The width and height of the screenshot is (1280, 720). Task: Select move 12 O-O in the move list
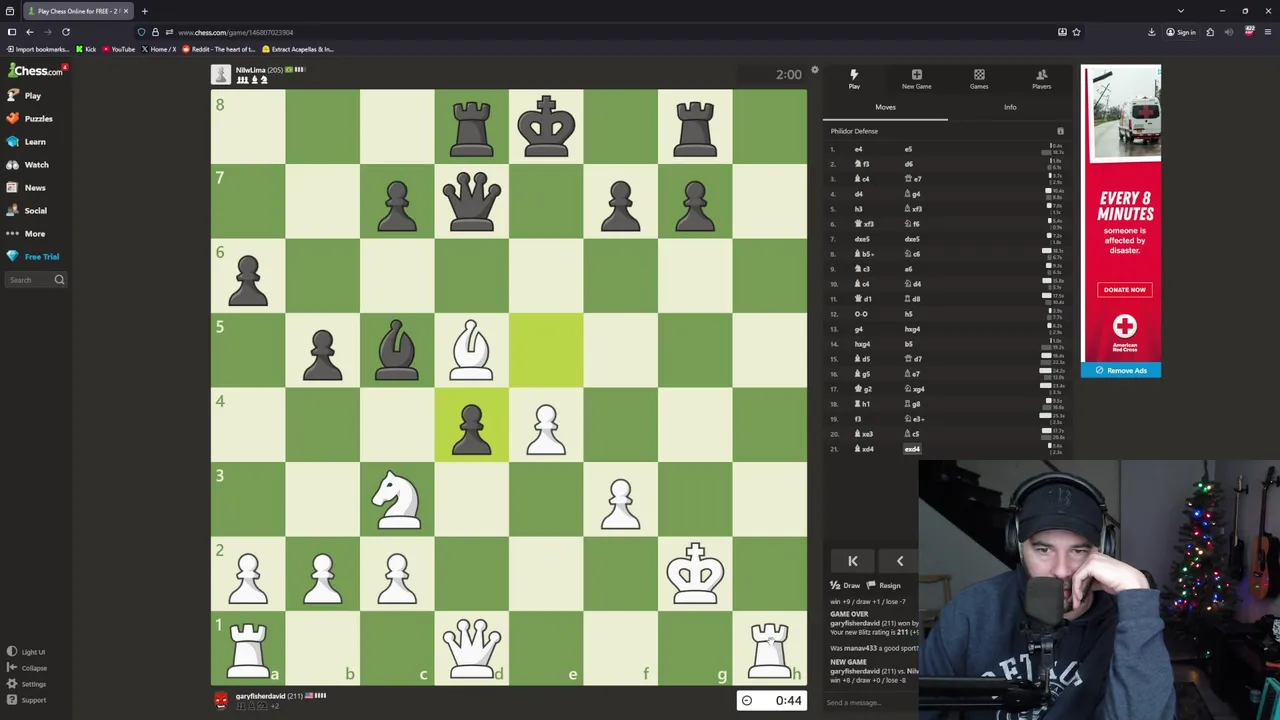[x=861, y=314]
